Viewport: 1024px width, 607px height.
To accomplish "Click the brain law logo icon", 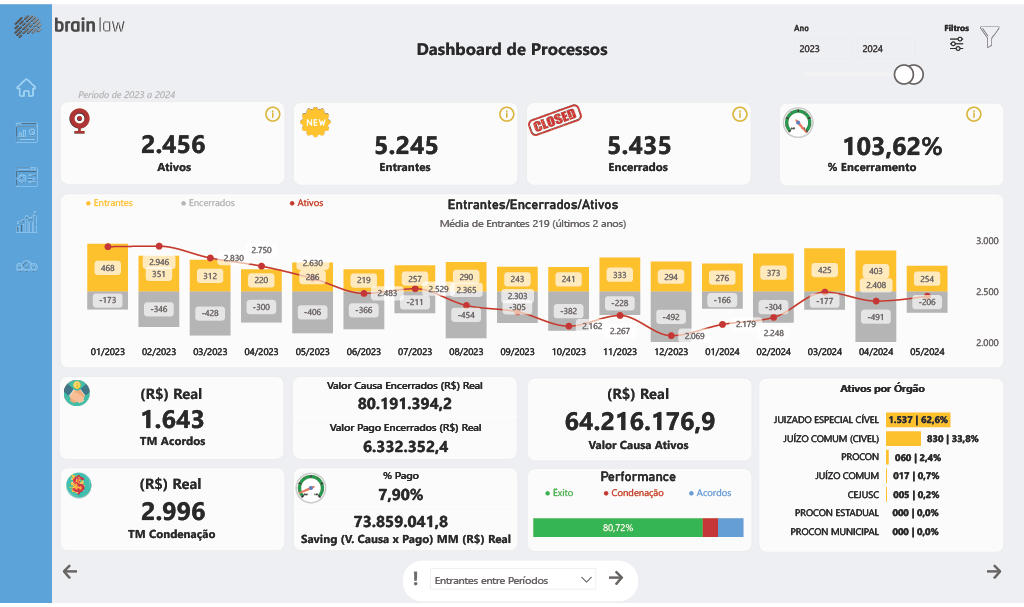I will (27, 26).
